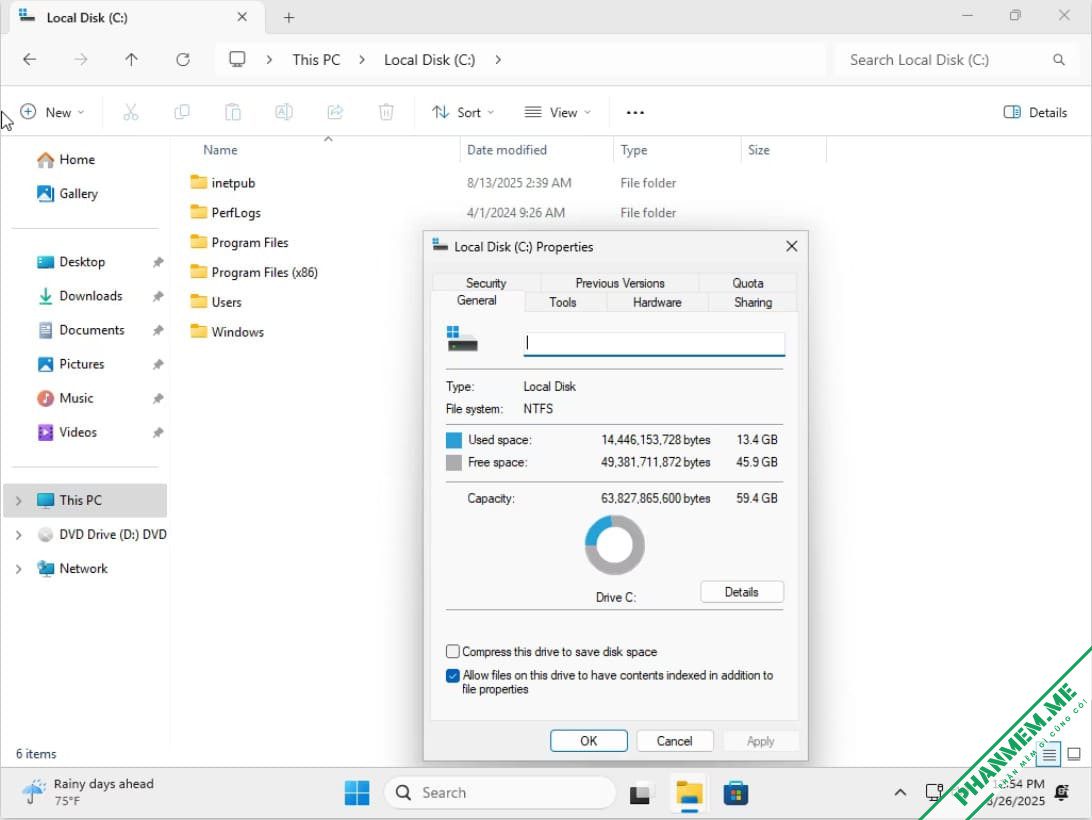This screenshot has width=1092, height=820.
Task: Select the Tools tab
Action: pyautogui.click(x=563, y=302)
